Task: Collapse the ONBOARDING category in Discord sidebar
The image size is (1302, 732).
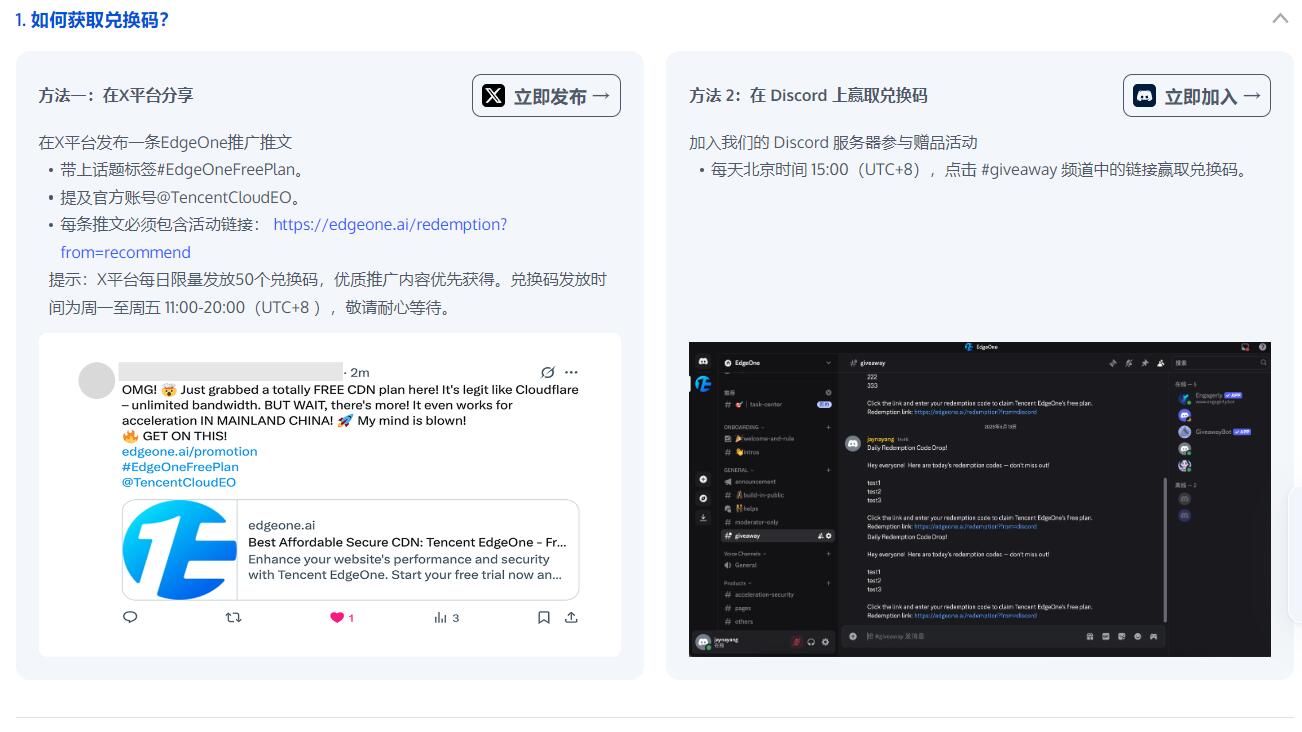Action: pyautogui.click(x=743, y=427)
